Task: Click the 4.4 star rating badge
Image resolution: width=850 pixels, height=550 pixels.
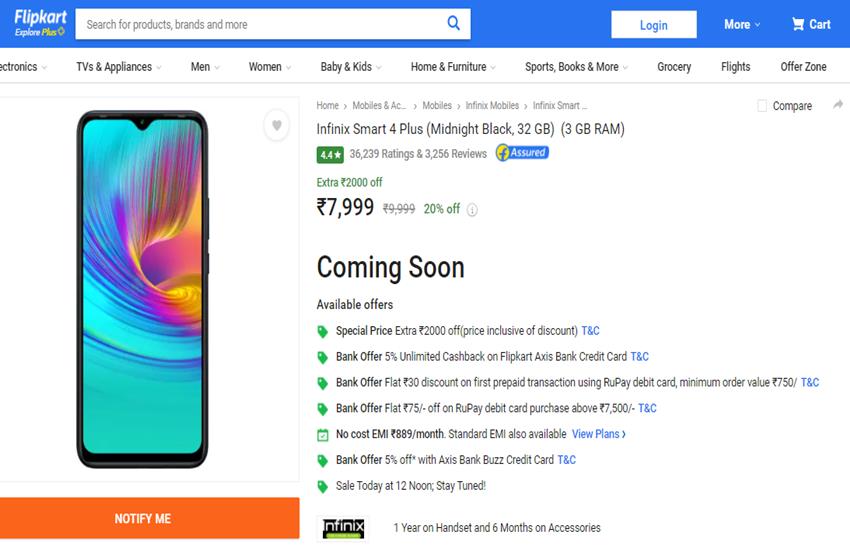Action: coord(330,154)
